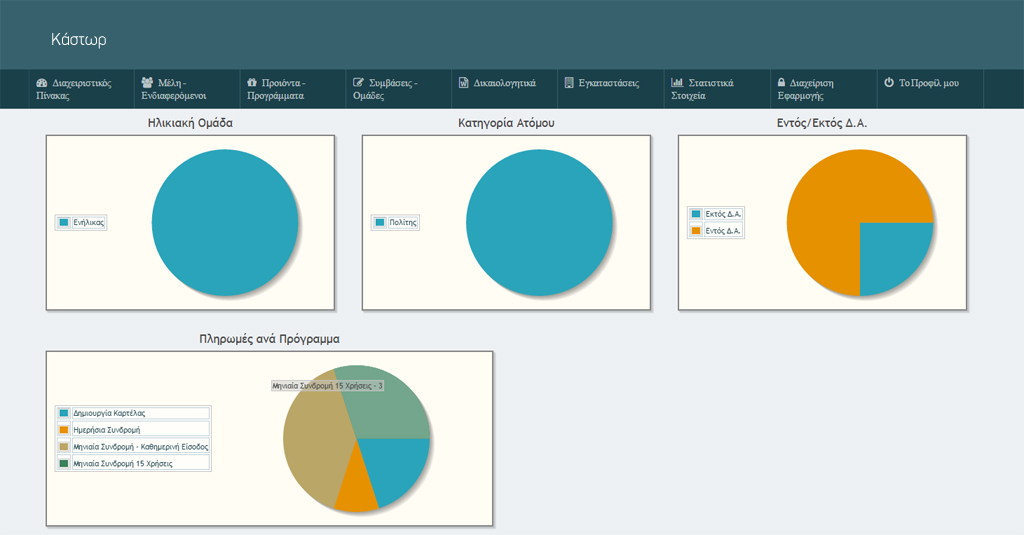The height and width of the screenshot is (535, 1024).
Task: Open the Το Προφίλ μου menu
Action: [x=928, y=83]
